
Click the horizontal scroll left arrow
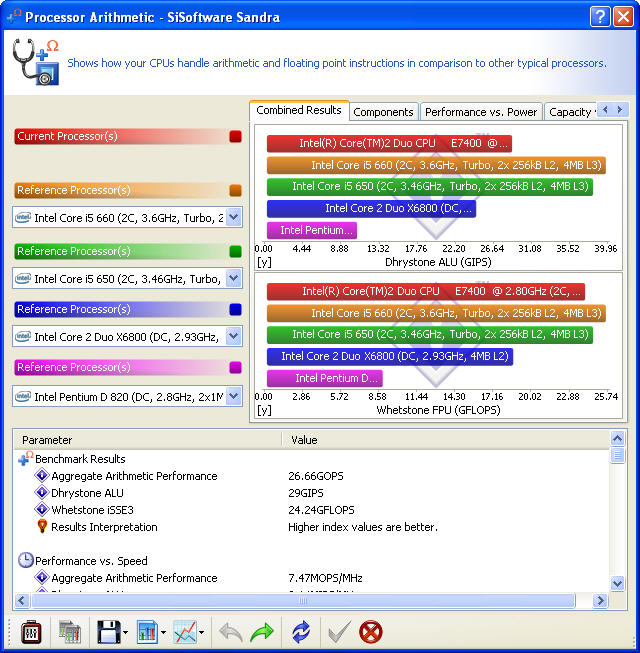tap(22, 600)
